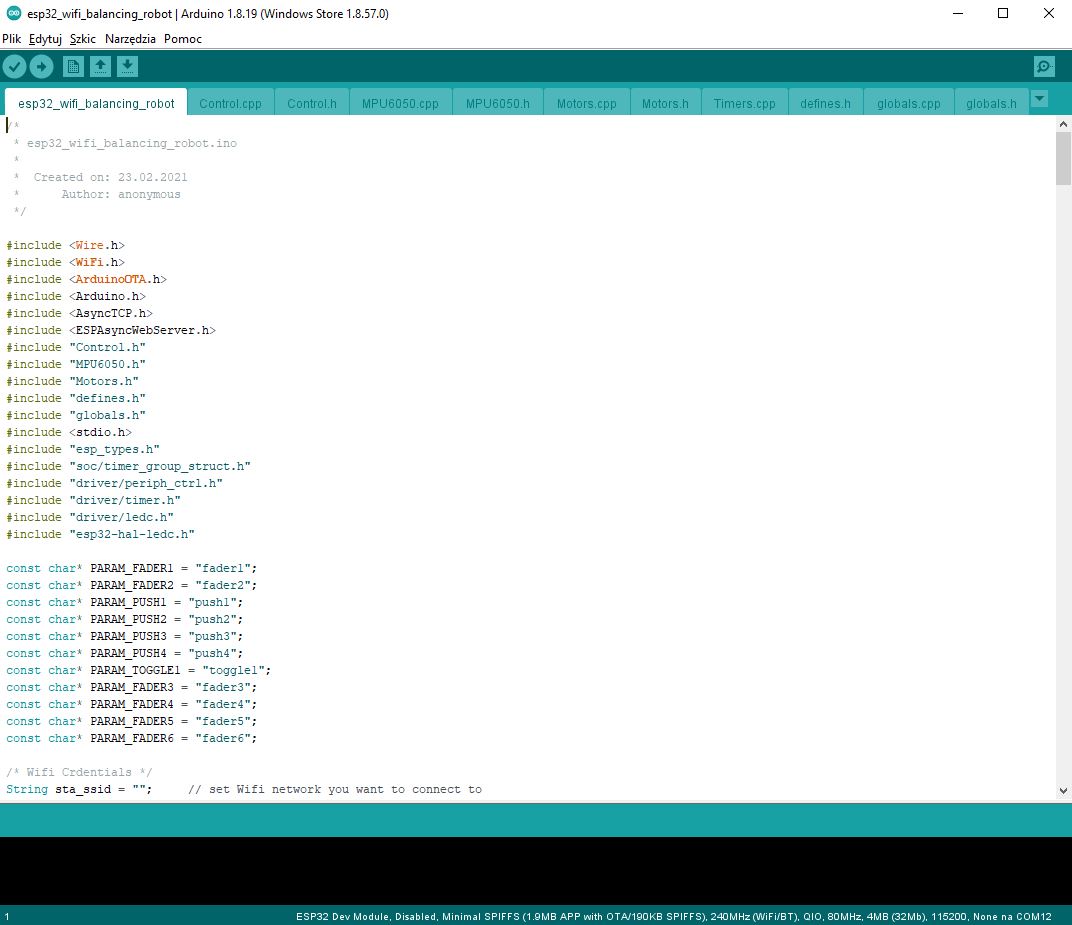Open the Szkic menu
Image resolution: width=1072 pixels, height=925 pixels.
tap(83, 39)
